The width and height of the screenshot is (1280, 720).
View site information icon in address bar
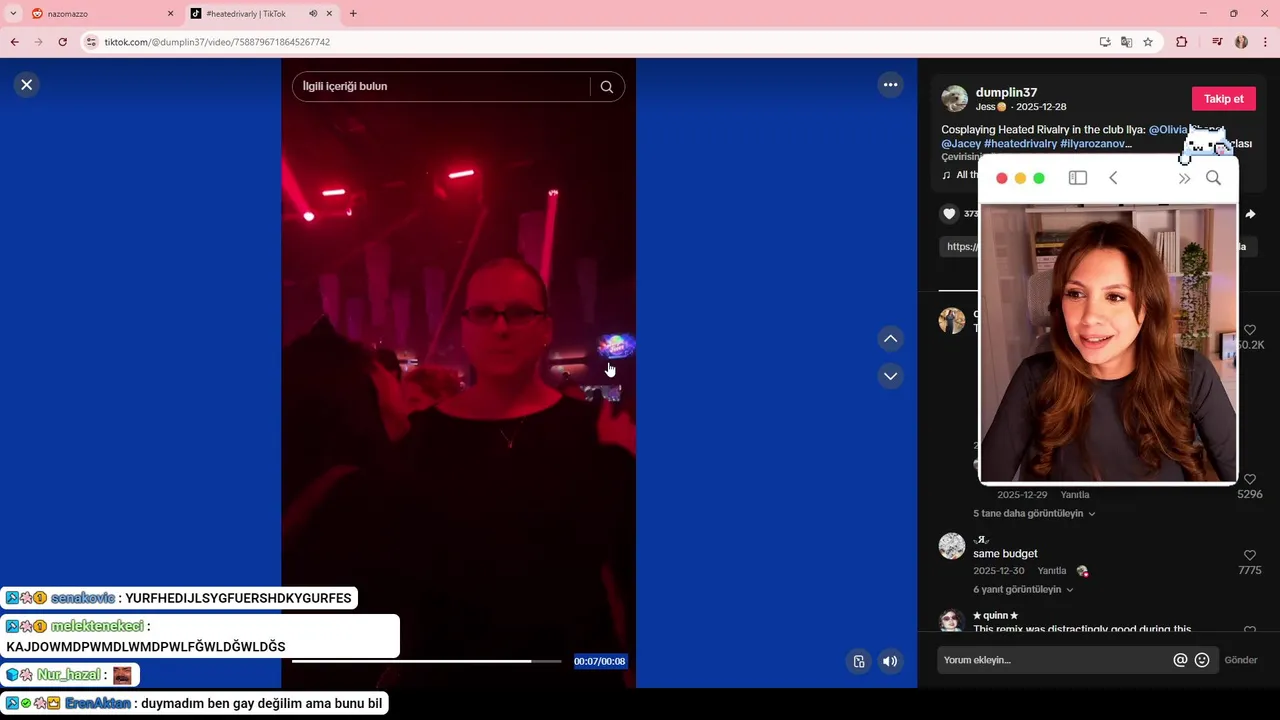pyautogui.click(x=91, y=42)
